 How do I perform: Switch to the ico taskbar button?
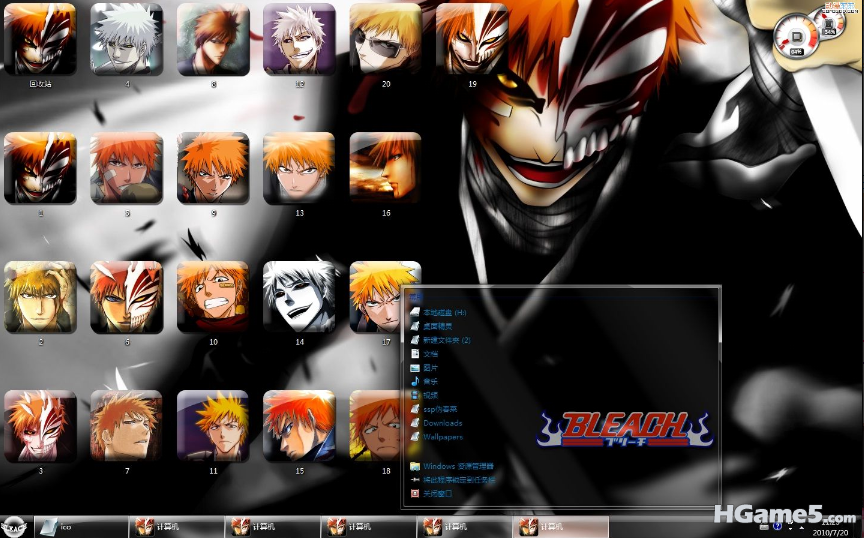pyautogui.click(x=81, y=527)
